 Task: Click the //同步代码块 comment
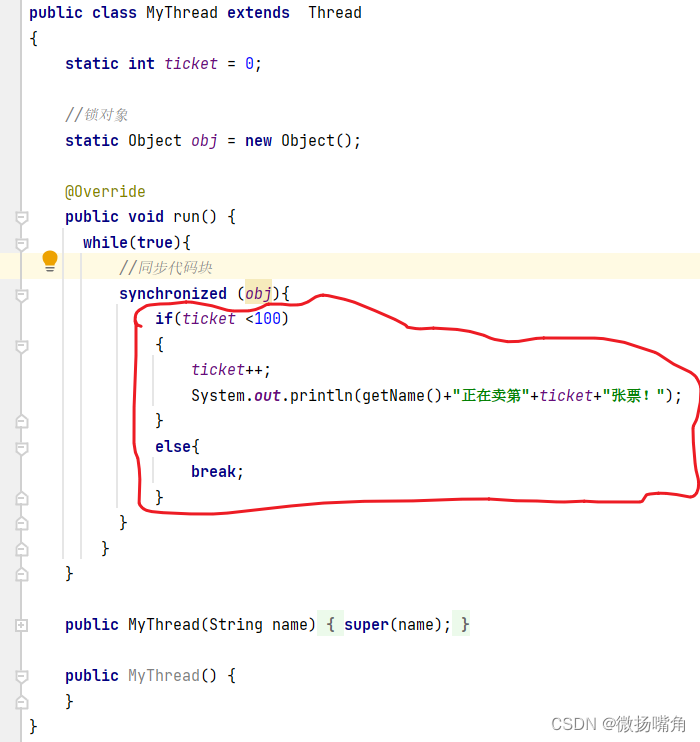(165, 268)
